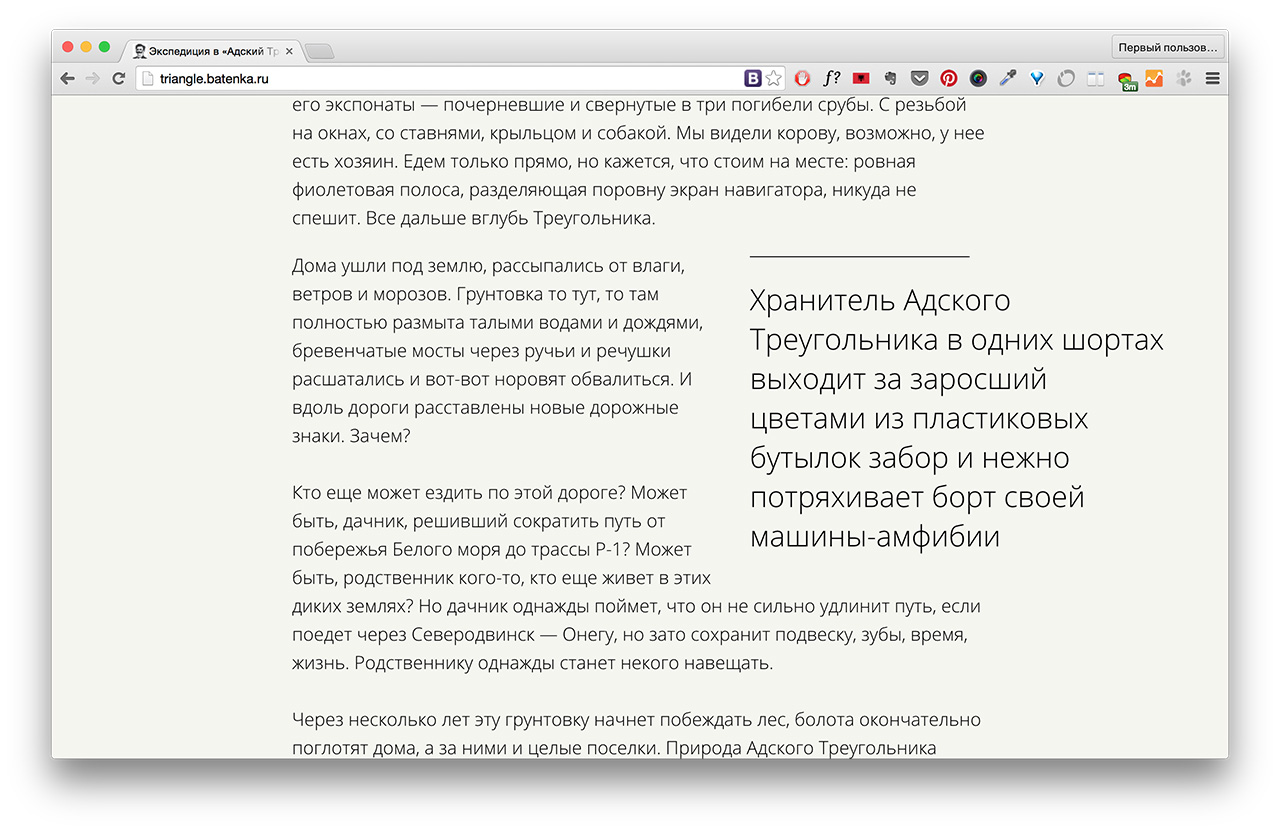This screenshot has width=1280, height=832.
Task: Open the 'Первый пользов…' profile switcher
Action: coord(1167,47)
